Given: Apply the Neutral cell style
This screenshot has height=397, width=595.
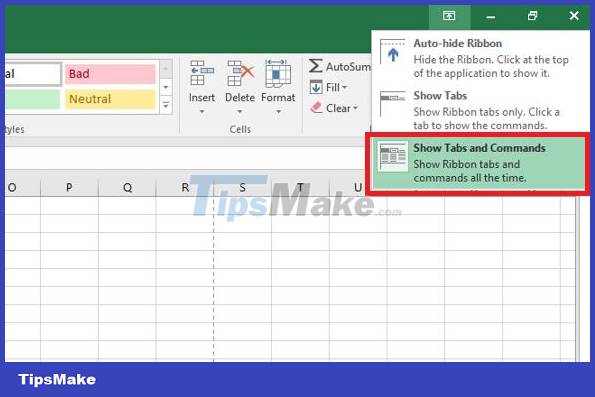Looking at the screenshot, I should tap(110, 99).
